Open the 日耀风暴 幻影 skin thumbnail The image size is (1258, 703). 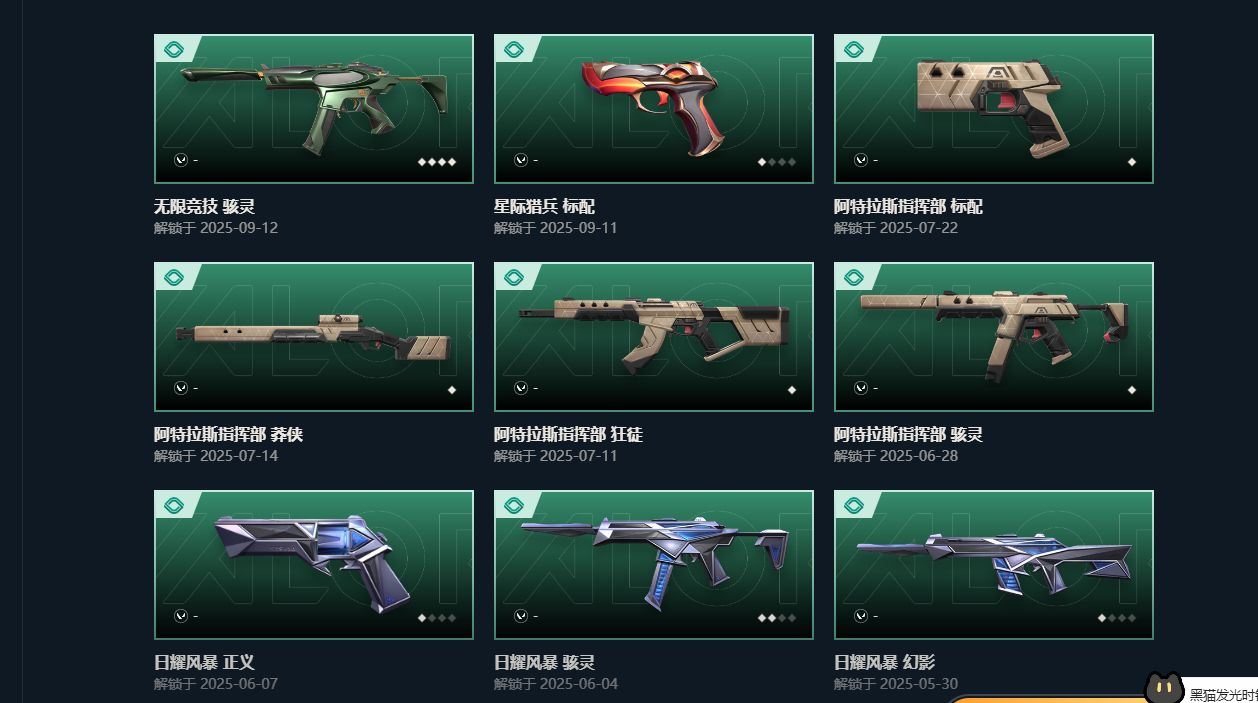(994, 566)
